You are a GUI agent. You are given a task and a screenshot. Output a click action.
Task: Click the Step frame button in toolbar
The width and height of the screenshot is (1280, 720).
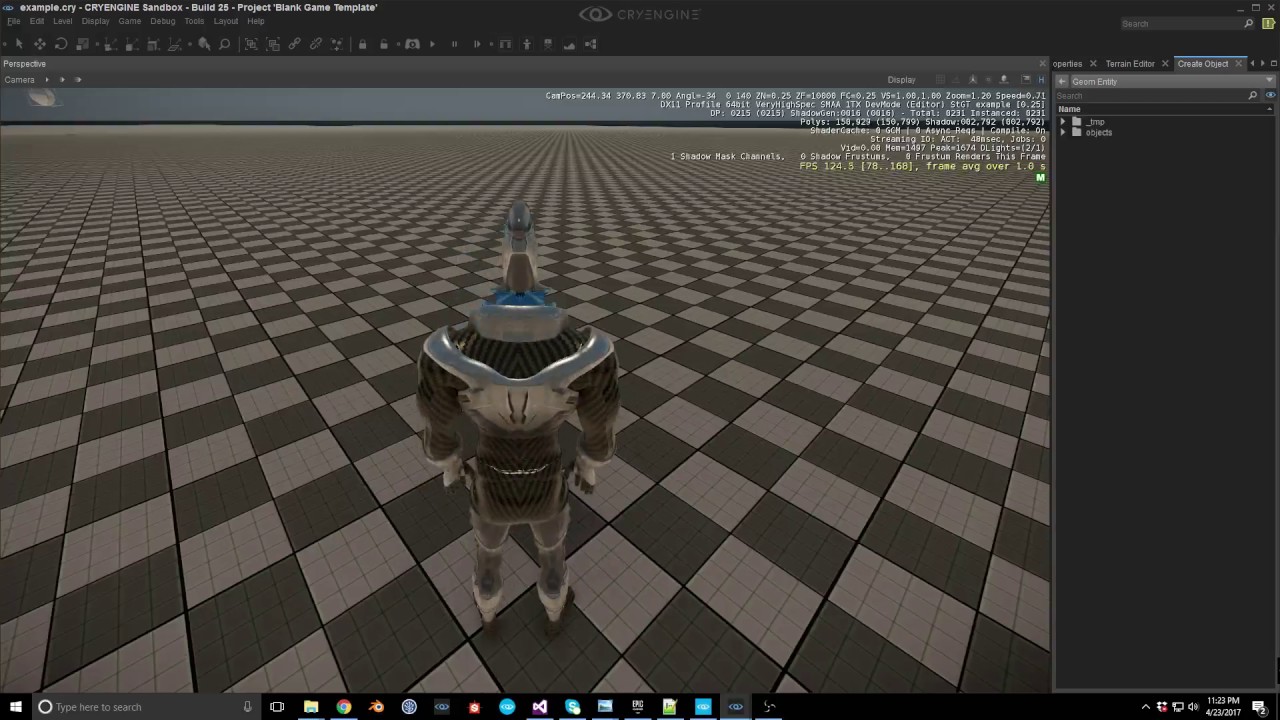point(477,44)
